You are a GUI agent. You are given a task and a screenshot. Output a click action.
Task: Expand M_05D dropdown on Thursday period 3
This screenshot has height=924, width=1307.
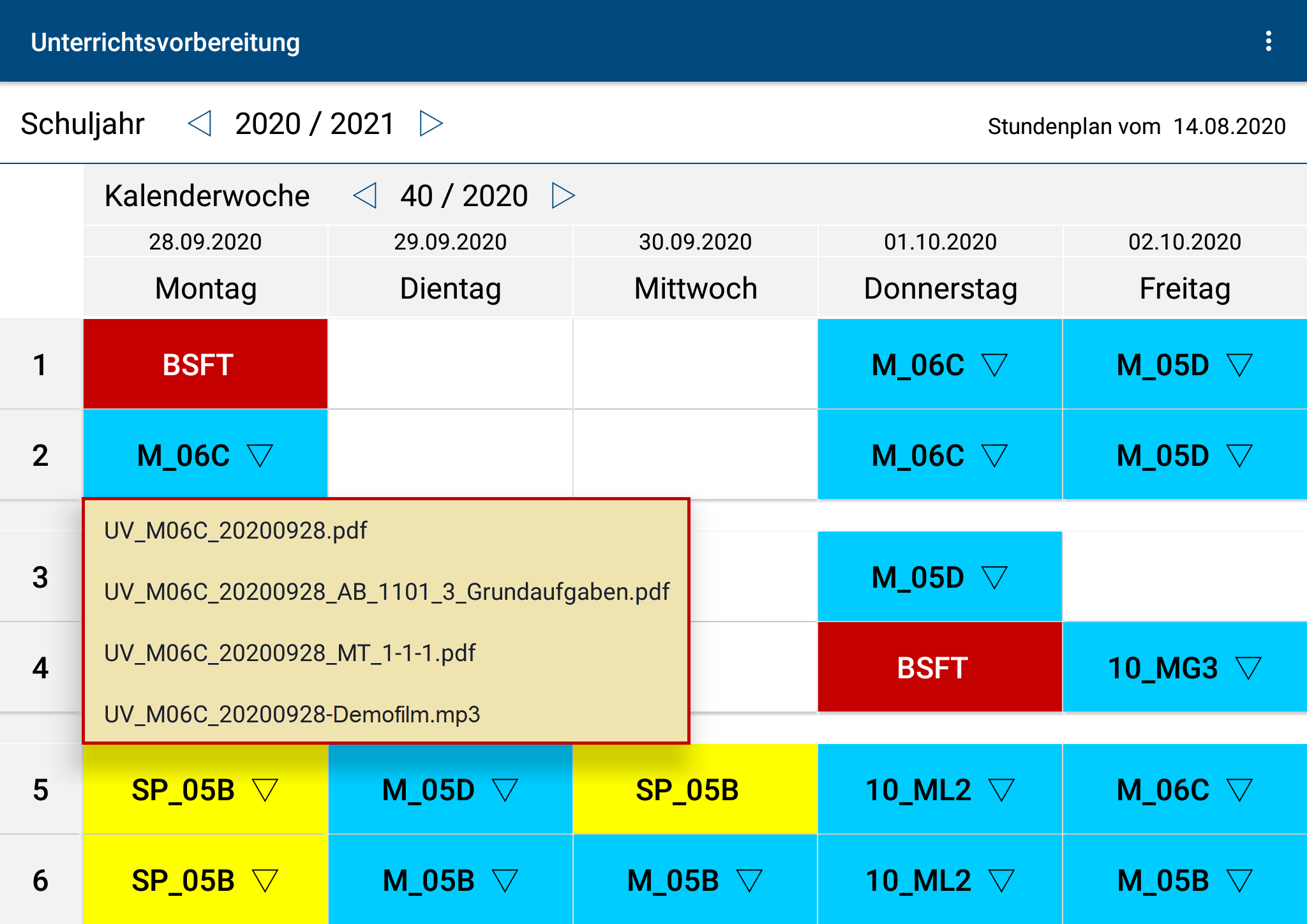pos(994,577)
